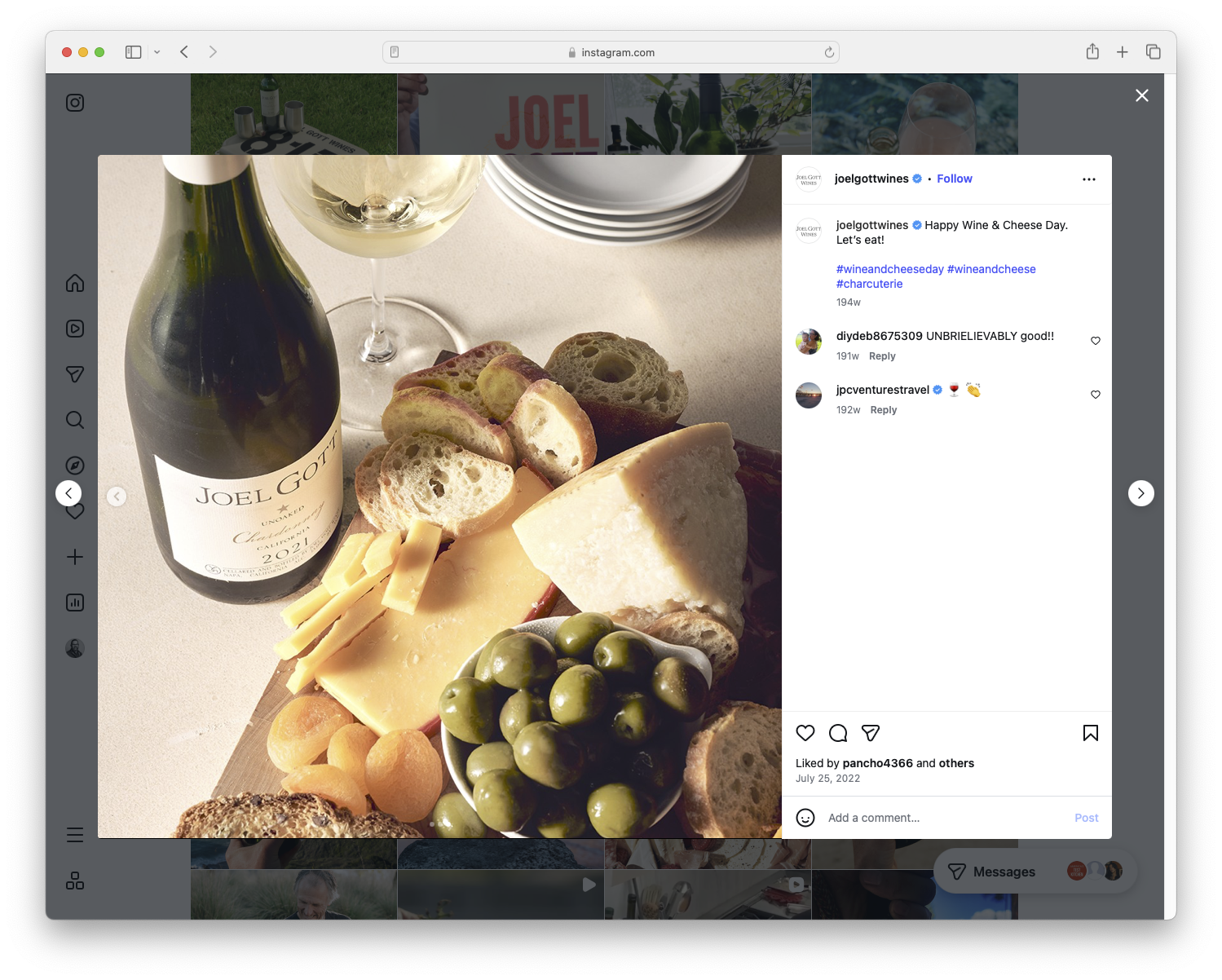Open diydeb8675309's profile
1222x980 pixels.
pyautogui.click(x=880, y=336)
